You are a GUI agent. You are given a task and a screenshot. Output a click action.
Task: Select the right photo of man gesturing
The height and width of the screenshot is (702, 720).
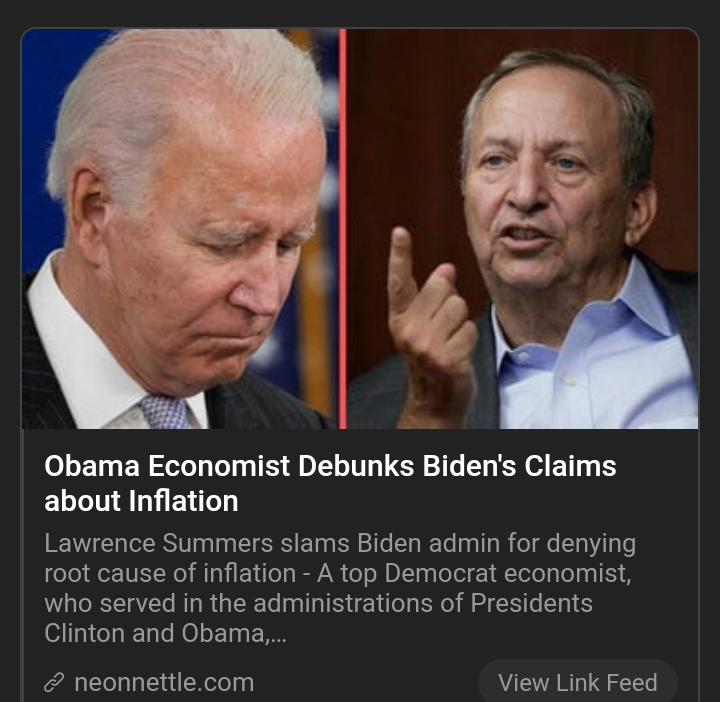coord(523,229)
